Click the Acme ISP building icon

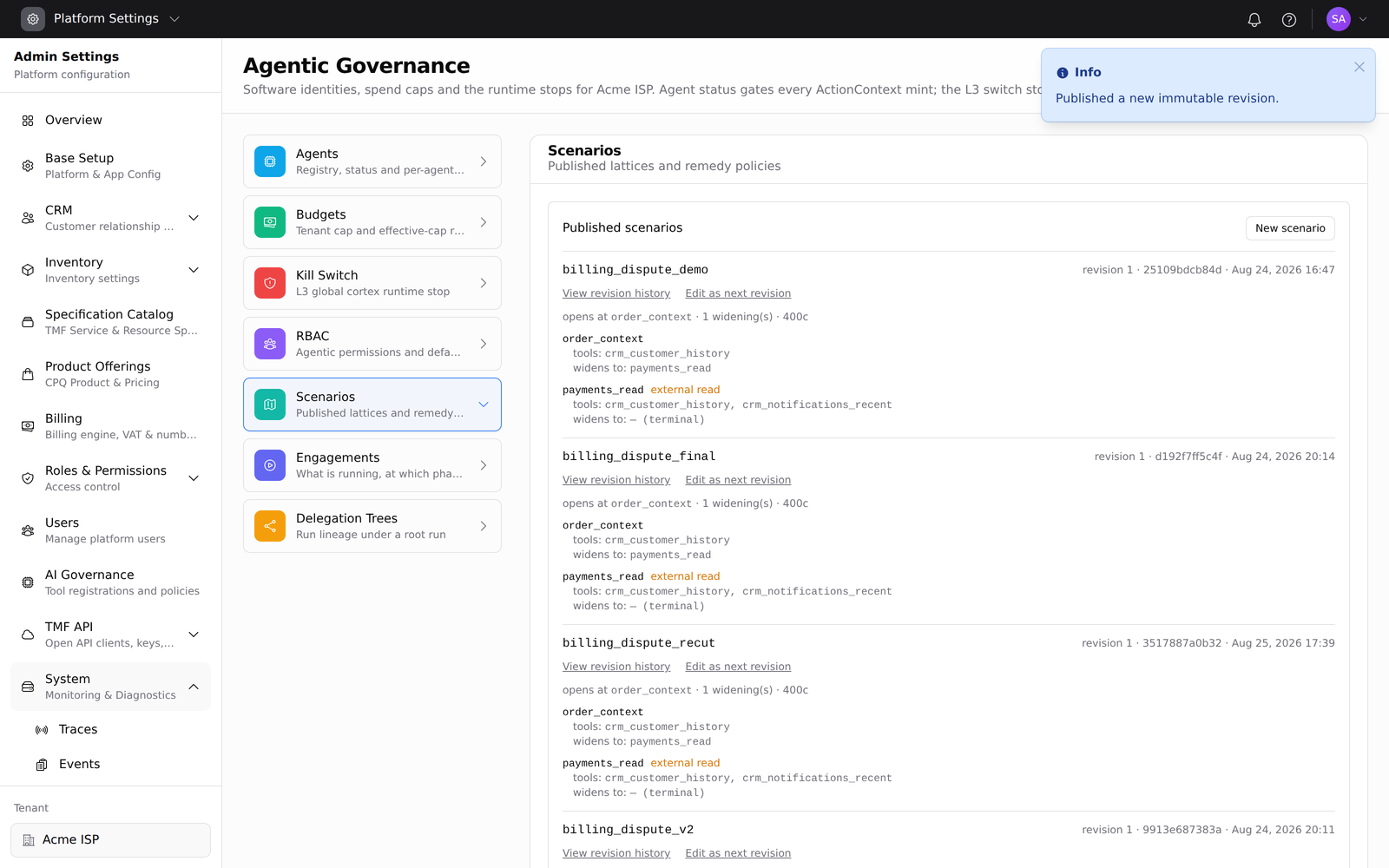pyautogui.click(x=29, y=840)
